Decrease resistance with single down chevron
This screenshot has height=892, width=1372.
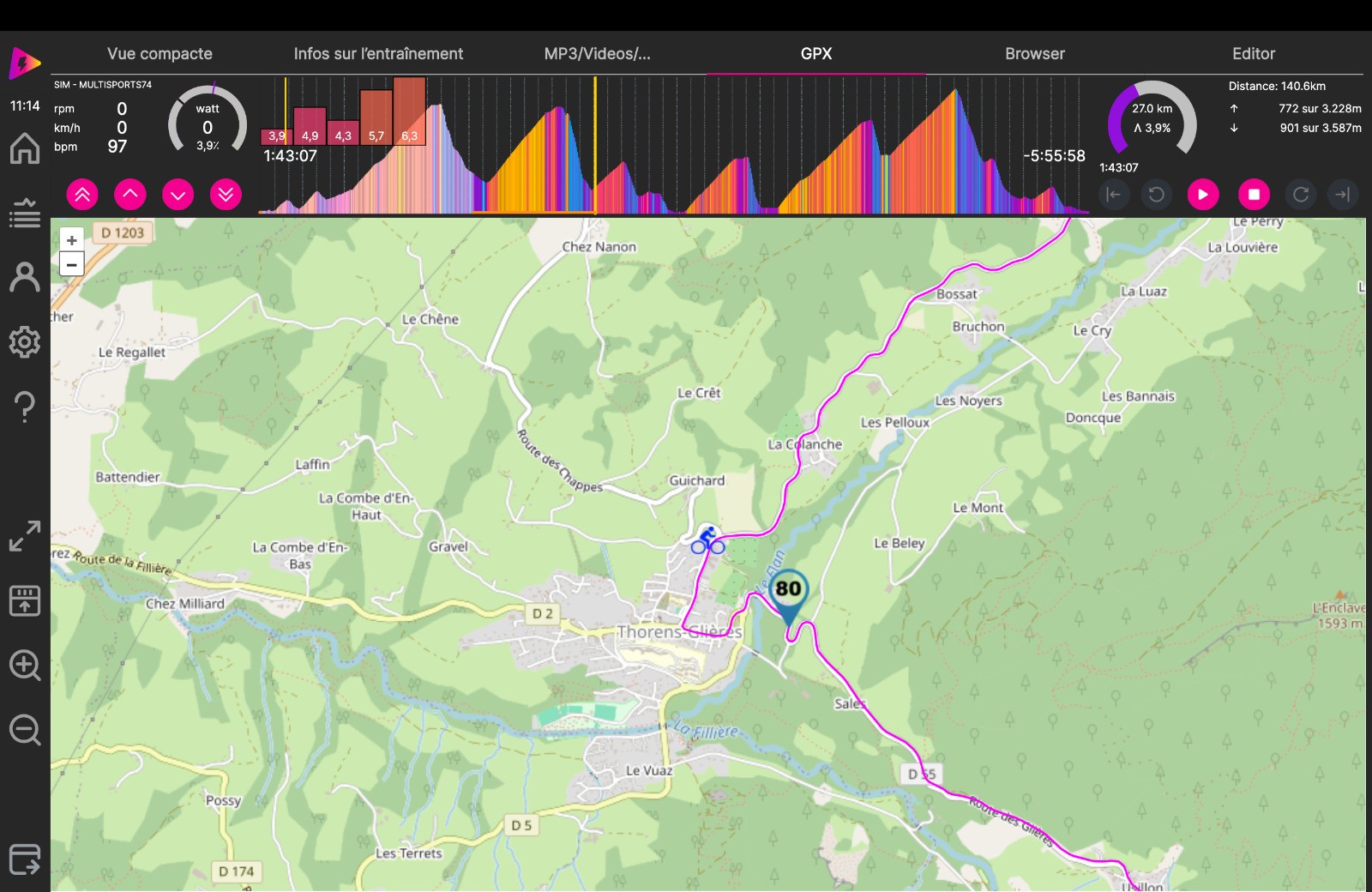(178, 195)
